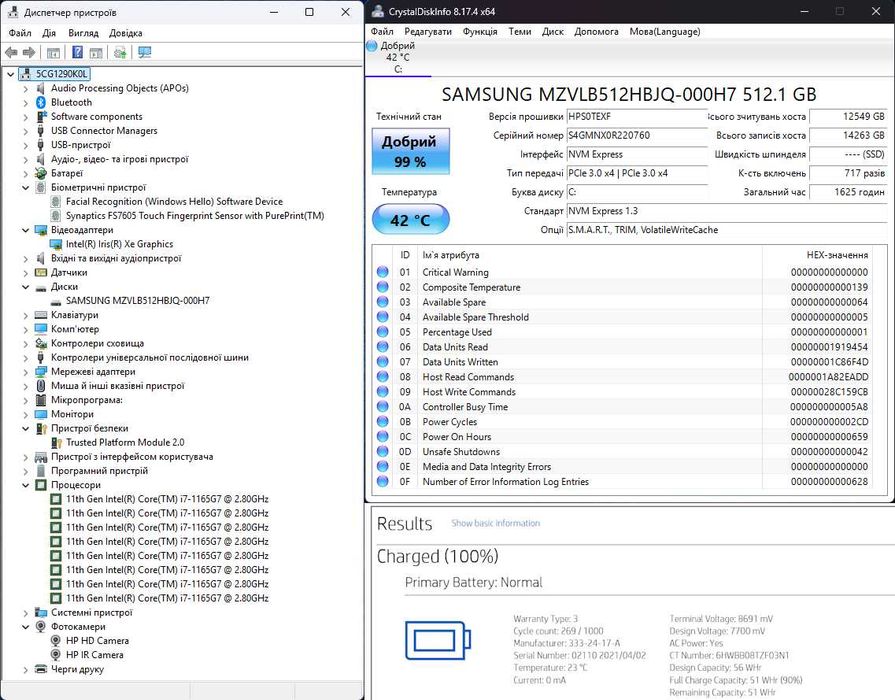Expand the Audio Processing Objects (APOs) node

[x=25, y=88]
